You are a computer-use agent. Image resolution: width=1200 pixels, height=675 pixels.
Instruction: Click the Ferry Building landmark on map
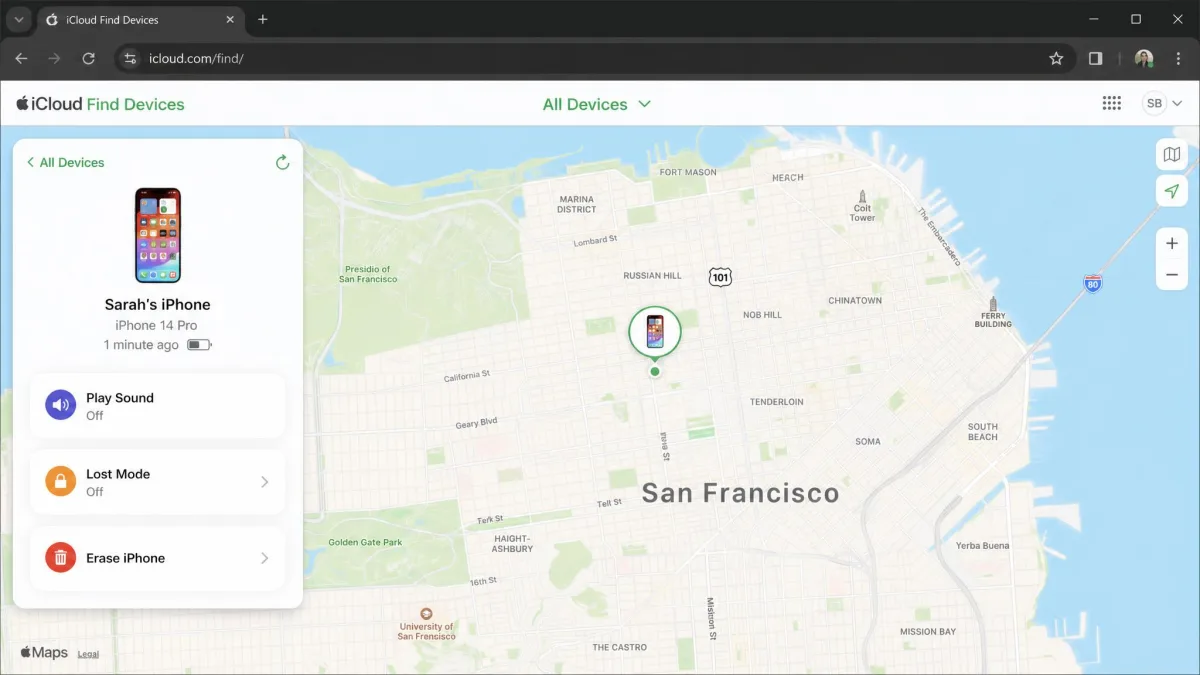click(993, 312)
